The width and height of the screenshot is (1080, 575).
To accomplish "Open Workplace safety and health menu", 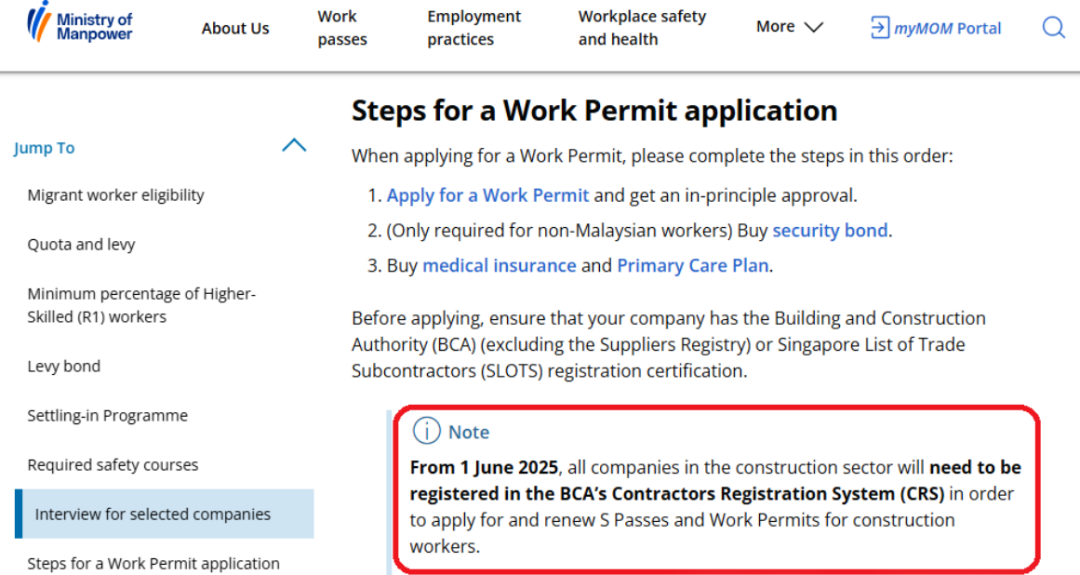I will coord(641,28).
